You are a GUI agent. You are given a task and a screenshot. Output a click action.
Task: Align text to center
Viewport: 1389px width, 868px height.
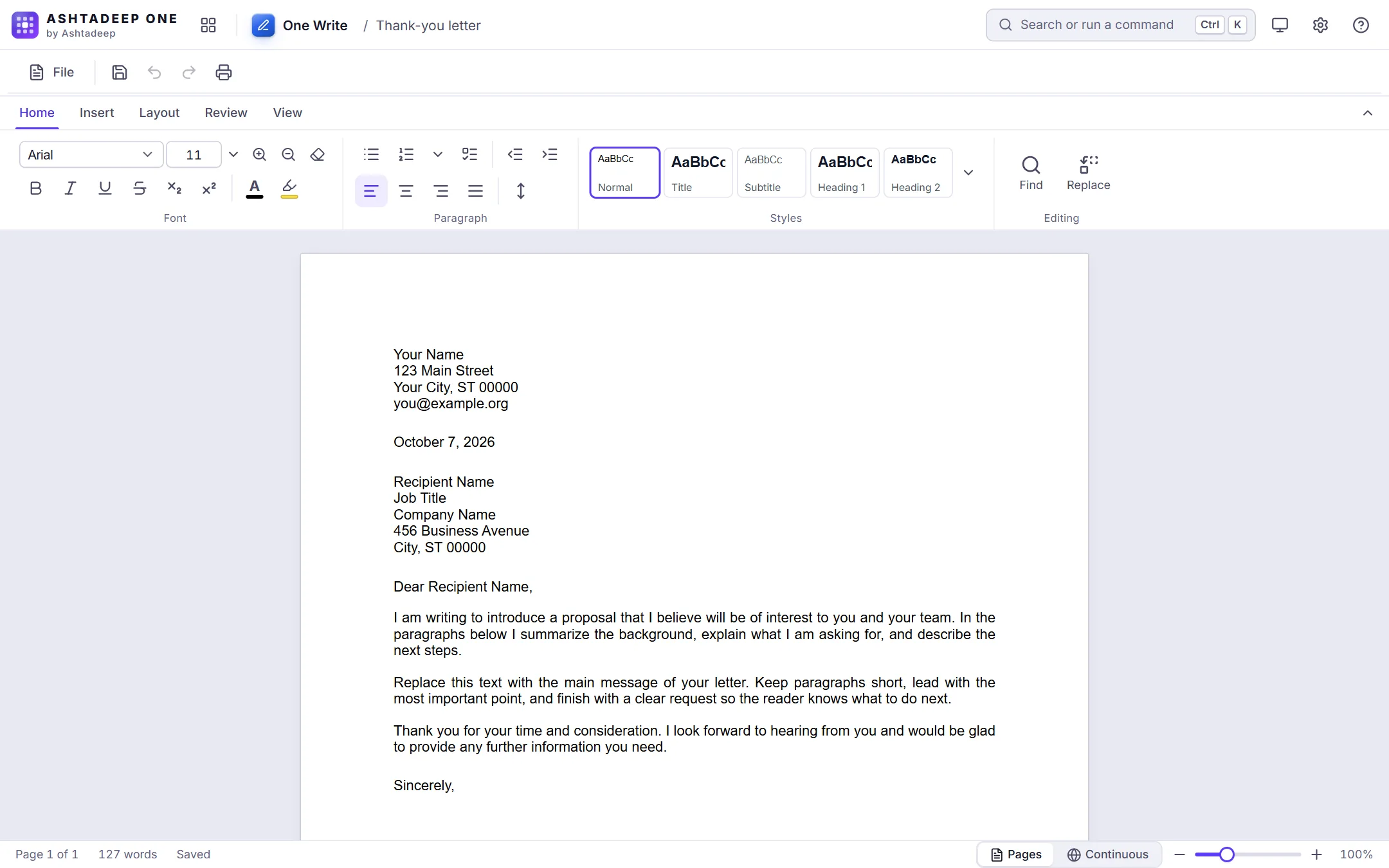406,191
